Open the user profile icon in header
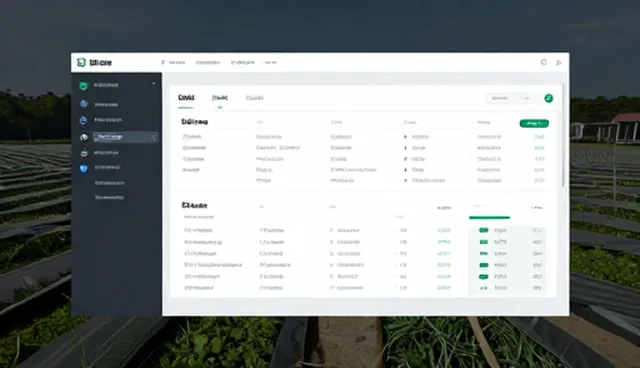Image resolution: width=640 pixels, height=368 pixels. tap(558, 62)
